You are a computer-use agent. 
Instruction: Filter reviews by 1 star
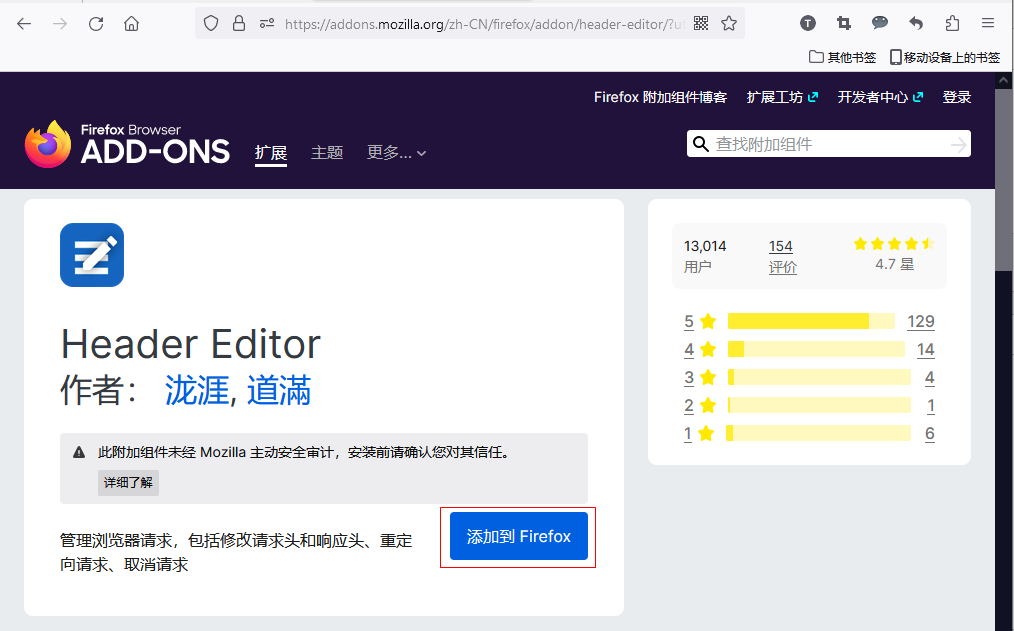pyautogui.click(x=700, y=433)
